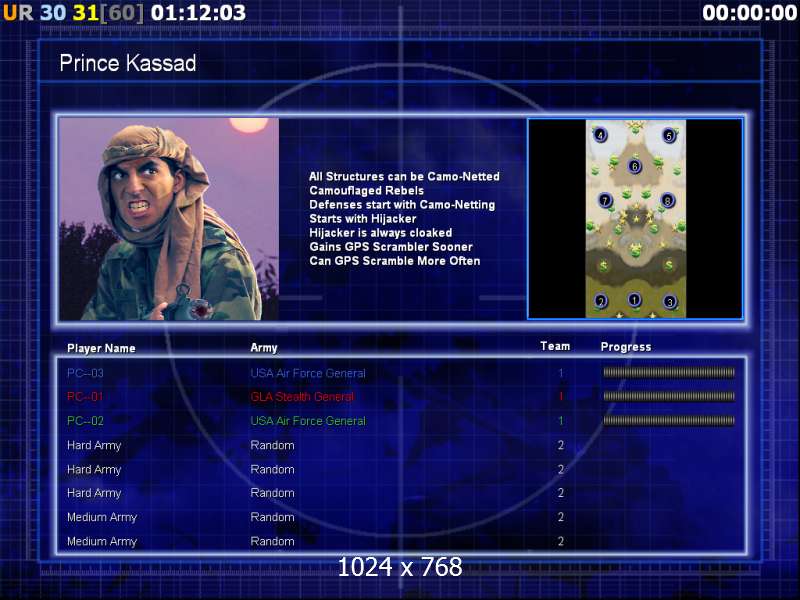Choose start position 8 on the minimap
This screenshot has height=600, width=800.
click(667, 200)
